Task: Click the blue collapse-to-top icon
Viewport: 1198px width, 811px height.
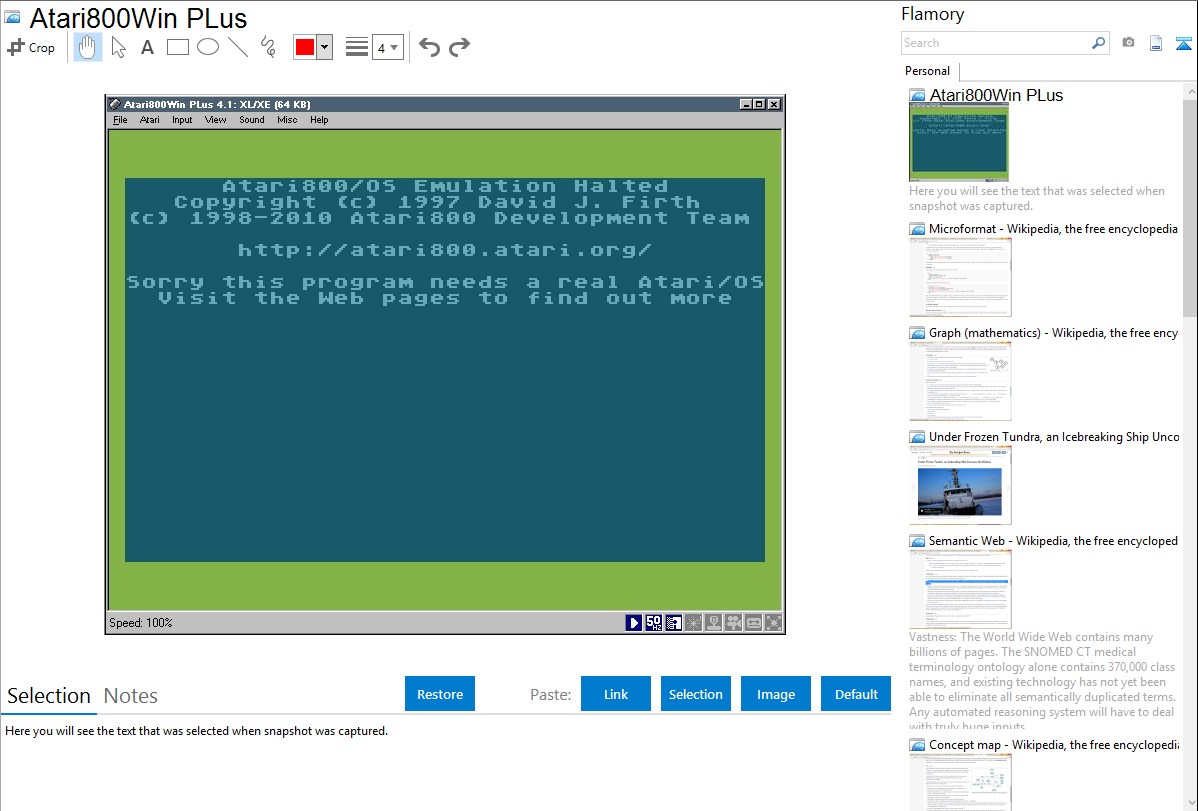Action: pyautogui.click(x=1183, y=43)
